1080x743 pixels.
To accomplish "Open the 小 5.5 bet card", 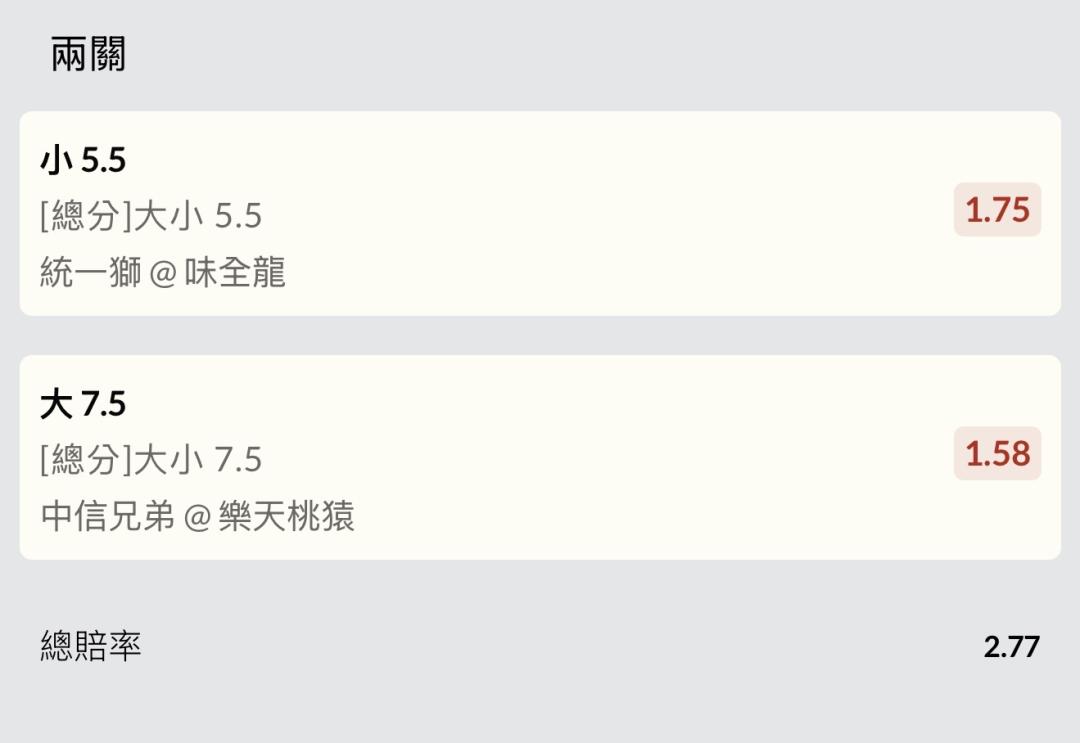I will click(x=540, y=213).
